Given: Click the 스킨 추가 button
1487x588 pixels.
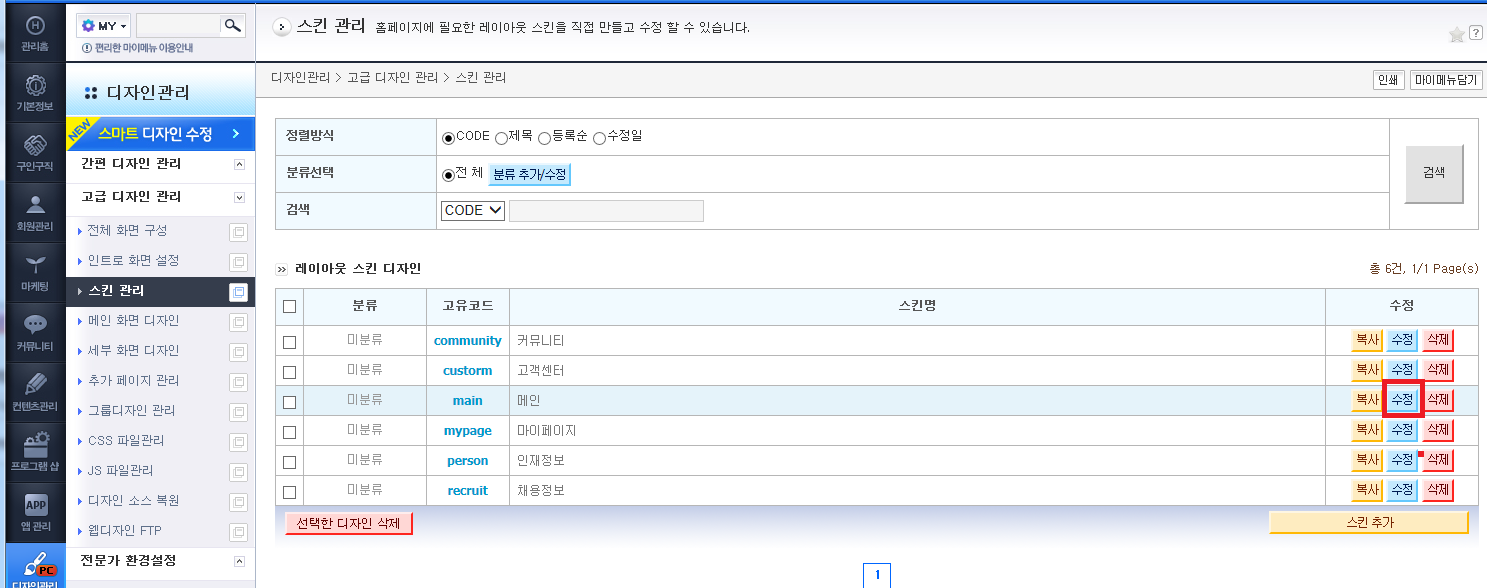Looking at the screenshot, I should tap(1369, 522).
